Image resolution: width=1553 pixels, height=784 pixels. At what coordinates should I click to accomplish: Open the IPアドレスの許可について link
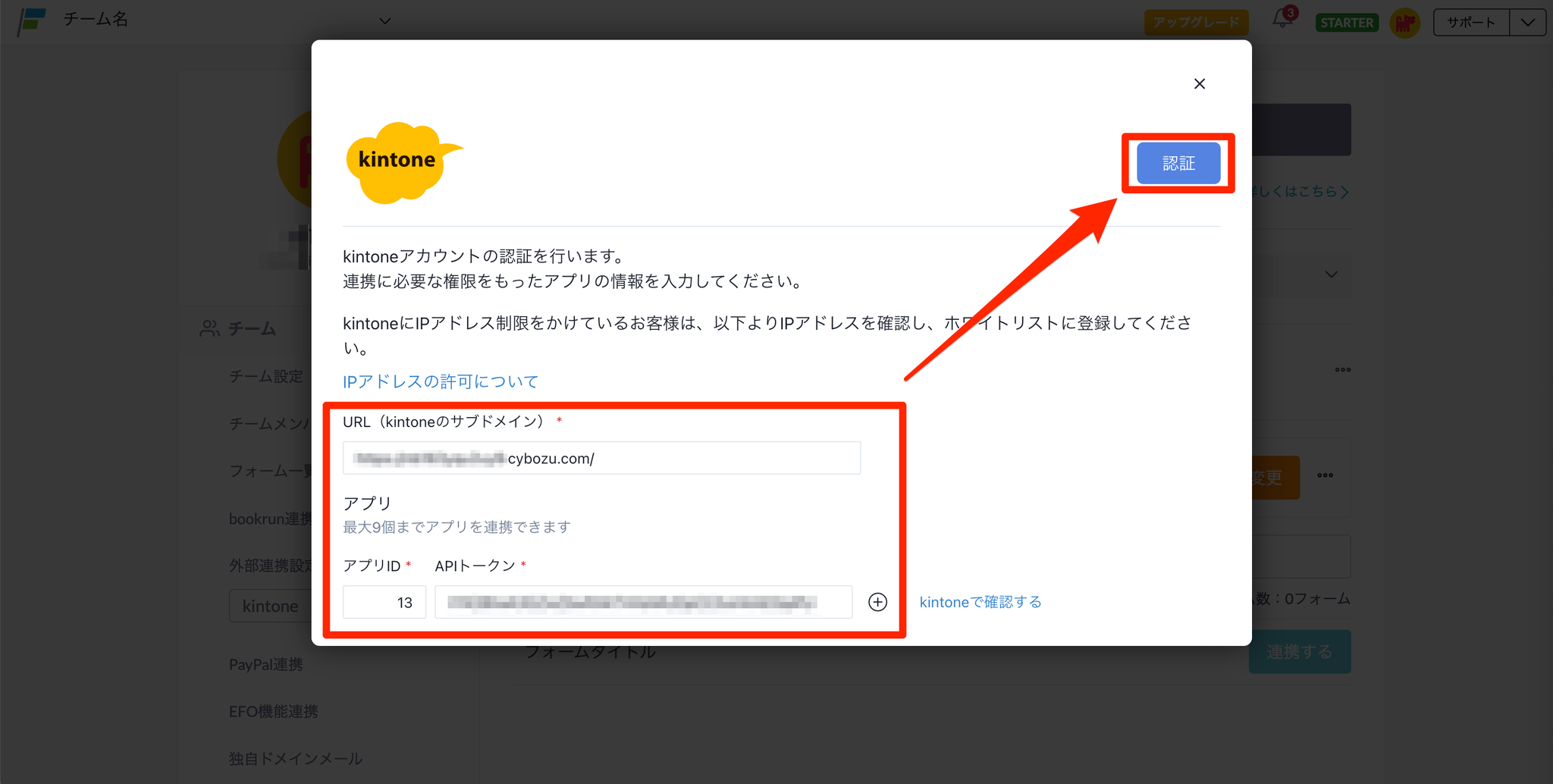coord(441,381)
